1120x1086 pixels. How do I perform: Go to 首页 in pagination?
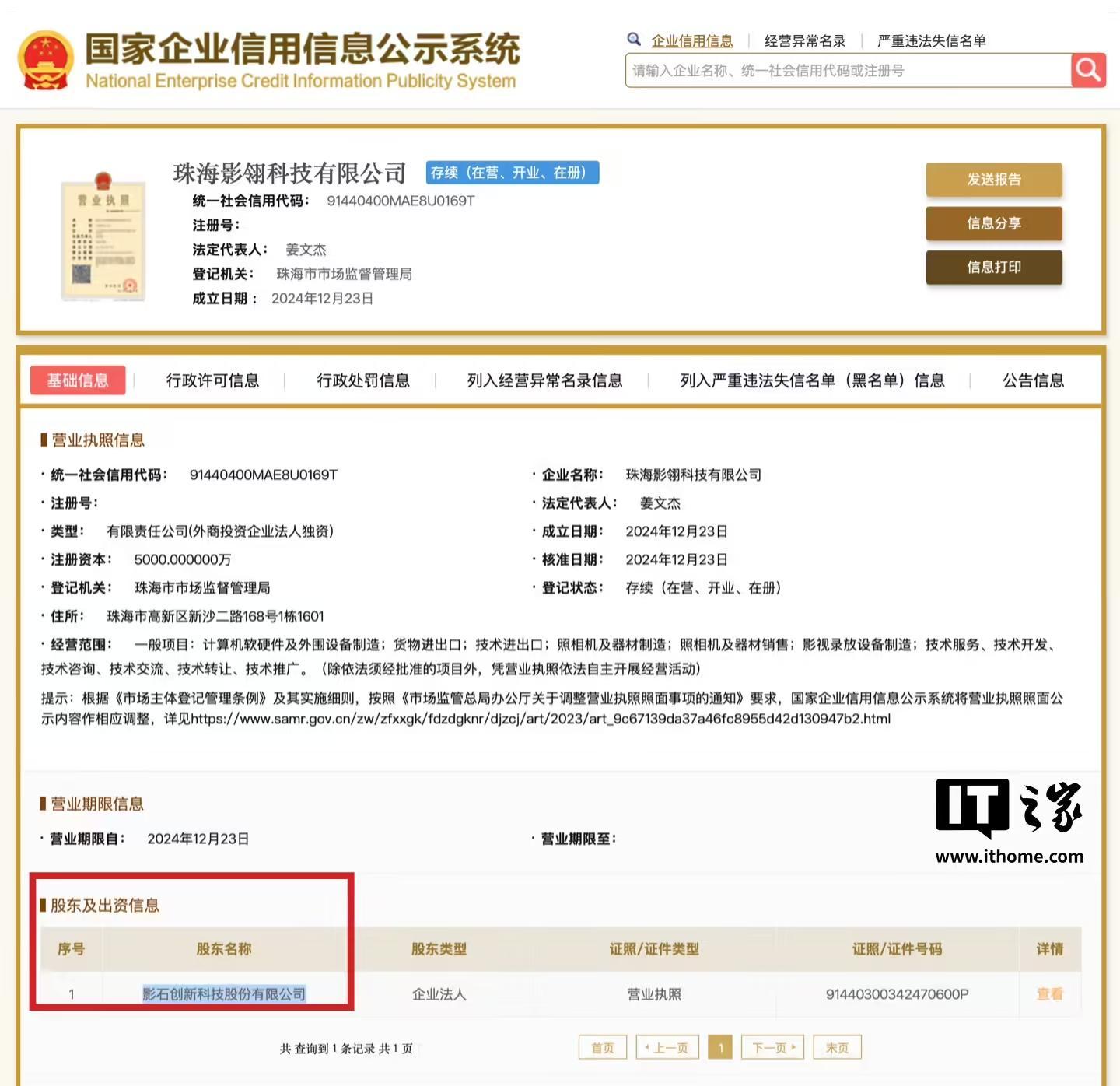click(x=603, y=1048)
